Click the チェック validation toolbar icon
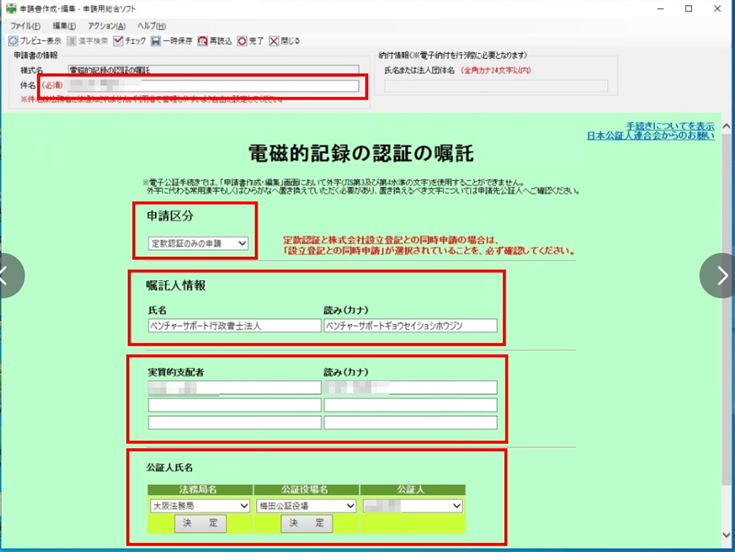The width and height of the screenshot is (735, 552). point(118,41)
